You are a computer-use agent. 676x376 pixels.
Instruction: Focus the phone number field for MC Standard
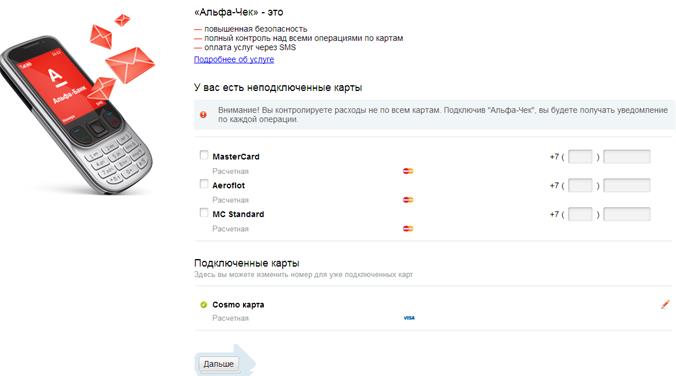[627, 214]
